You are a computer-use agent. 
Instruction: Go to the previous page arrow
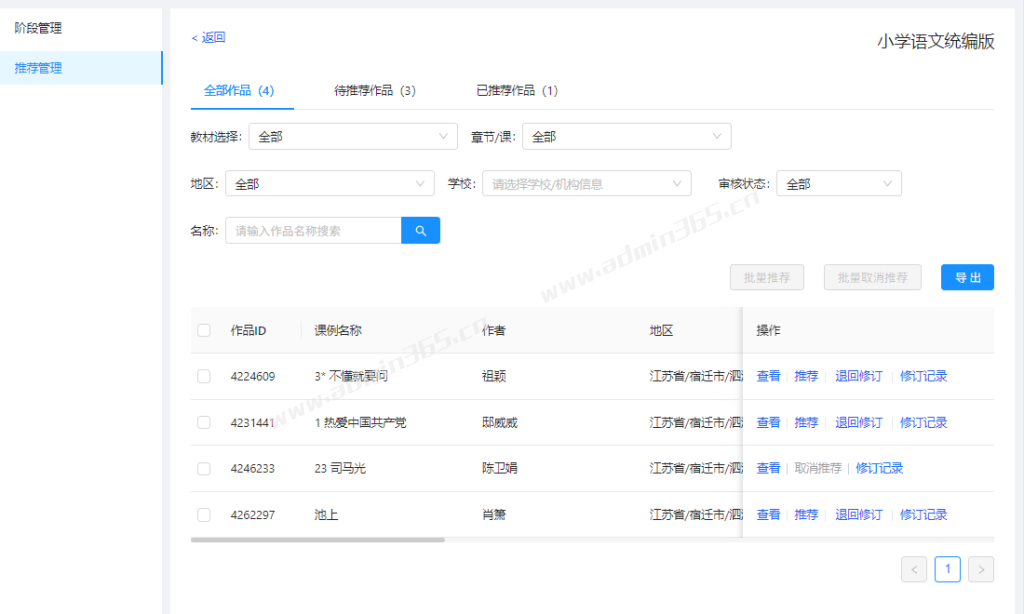tap(914, 570)
